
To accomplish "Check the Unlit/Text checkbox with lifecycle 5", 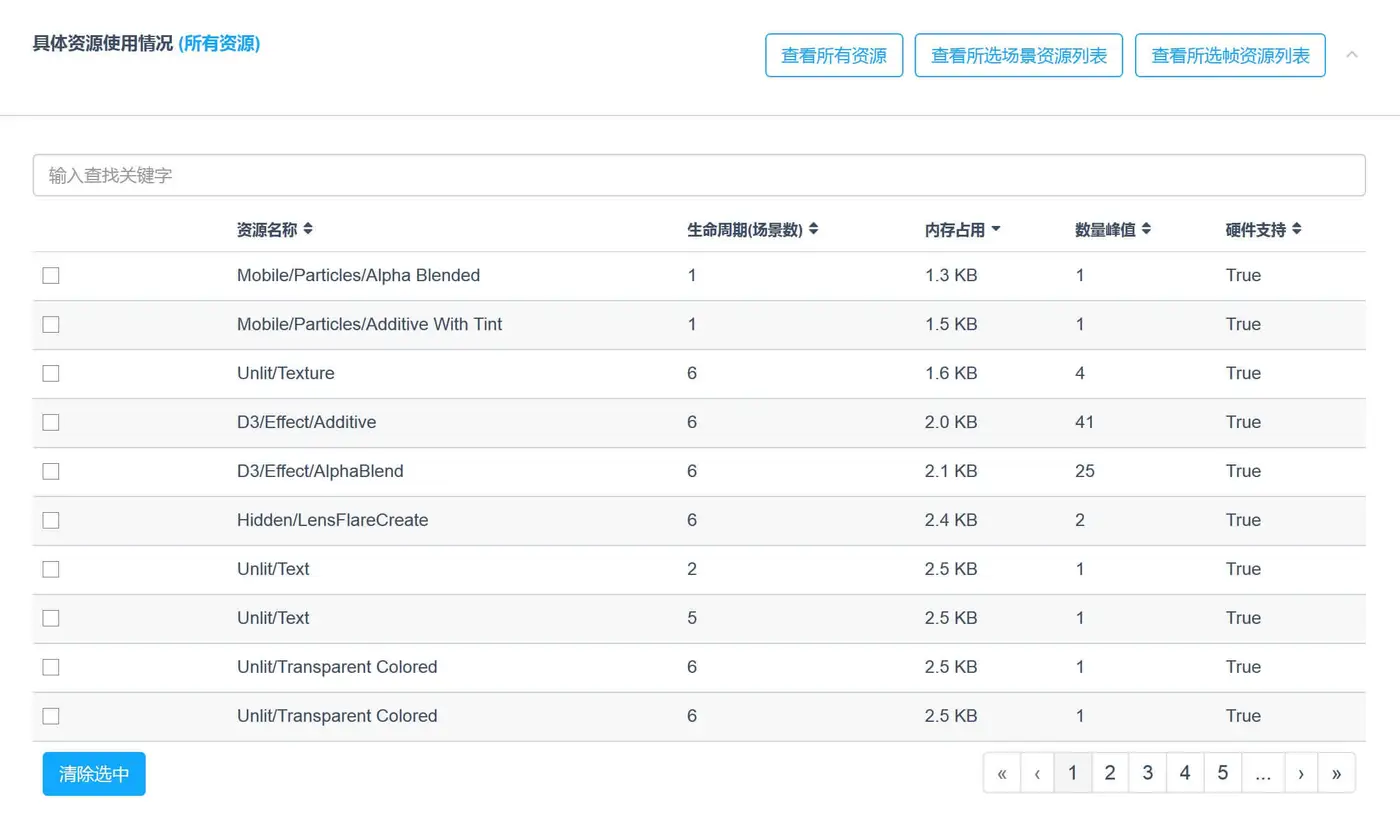I will [51, 618].
